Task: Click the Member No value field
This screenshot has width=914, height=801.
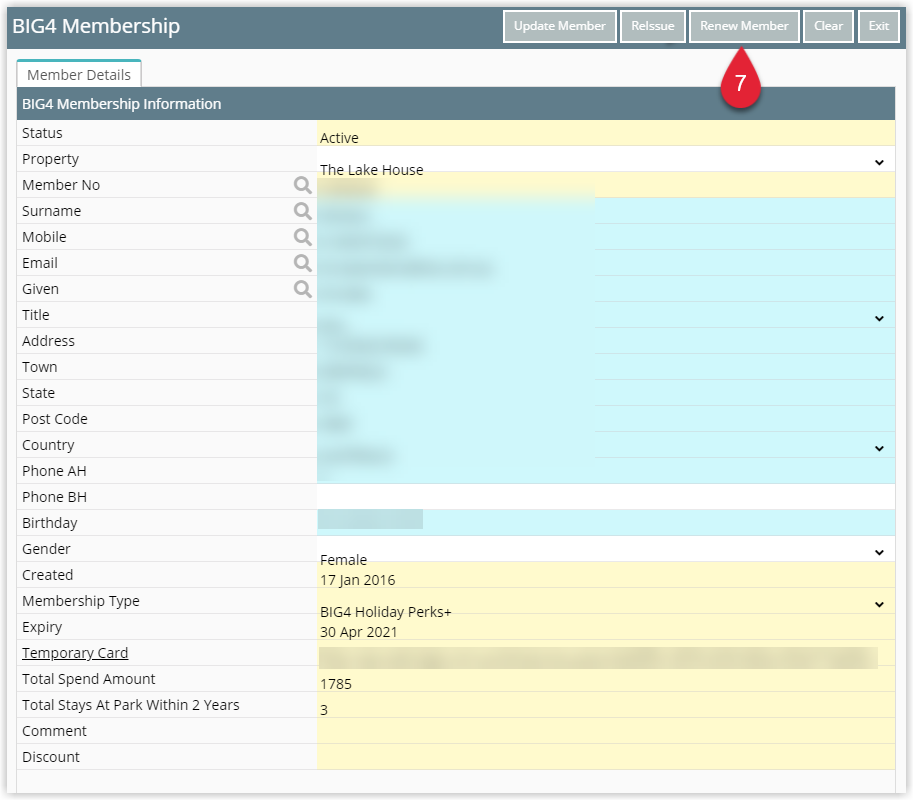Action: [606, 185]
